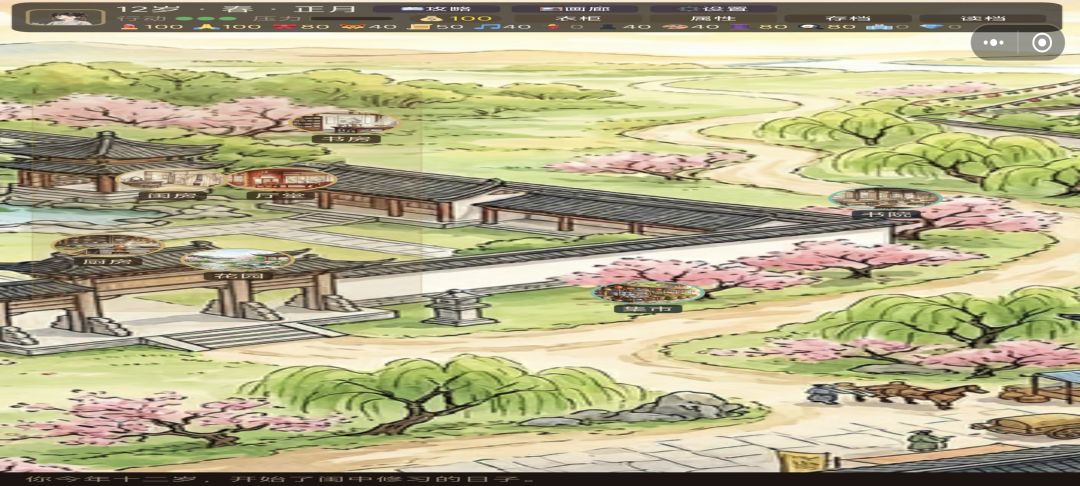This screenshot has height=486, width=1080.
Task: Open the 花园 garden location bubble
Action: 238,260
